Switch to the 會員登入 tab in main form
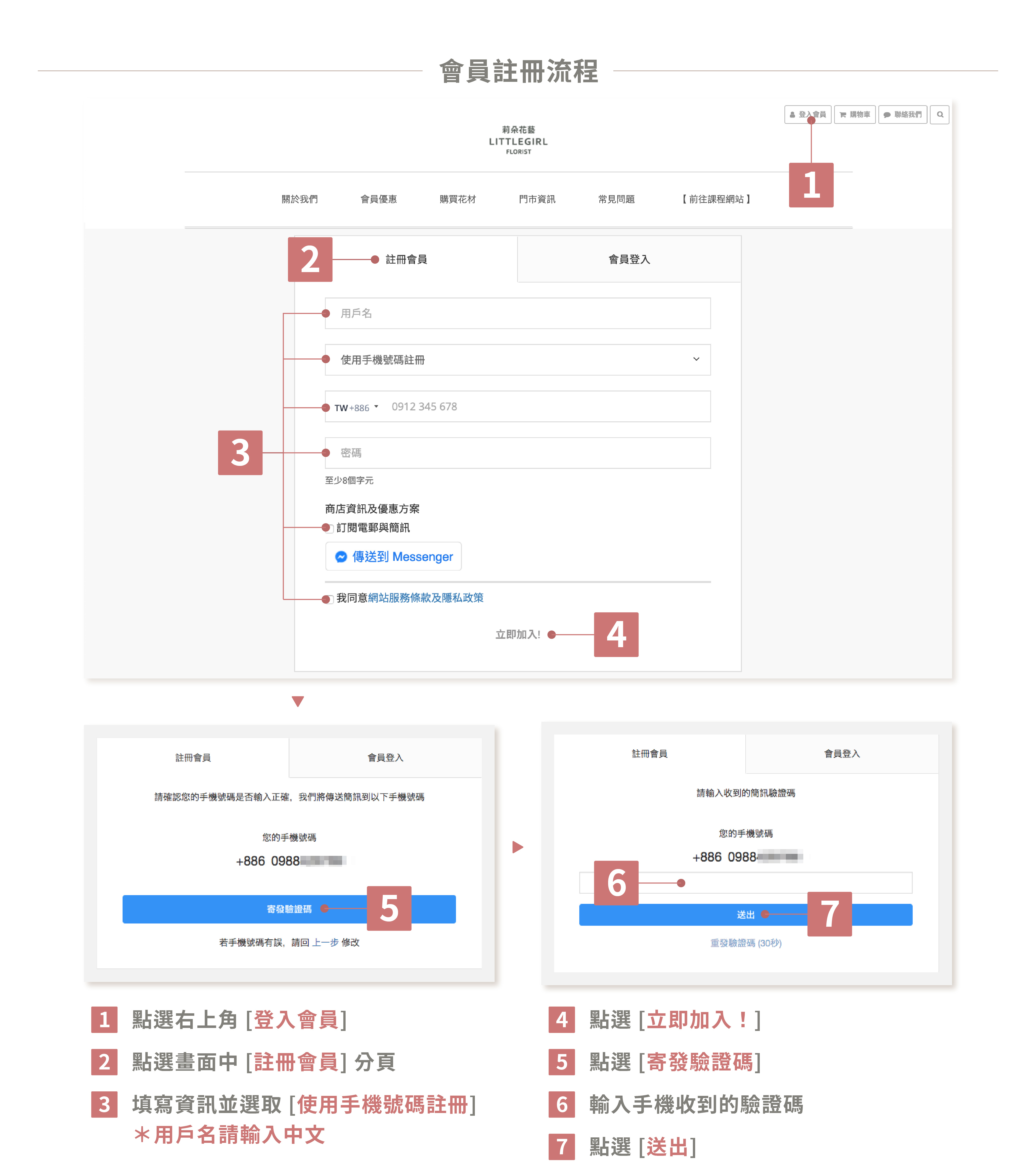Screen dimensions: 1036x1164 pyautogui.click(x=629, y=260)
